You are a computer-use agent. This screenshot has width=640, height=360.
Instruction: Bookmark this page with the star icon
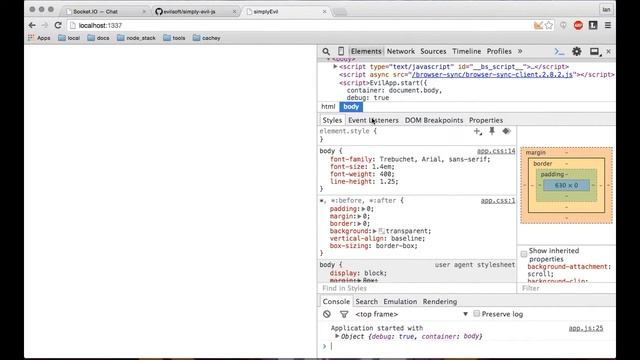[x=549, y=25]
